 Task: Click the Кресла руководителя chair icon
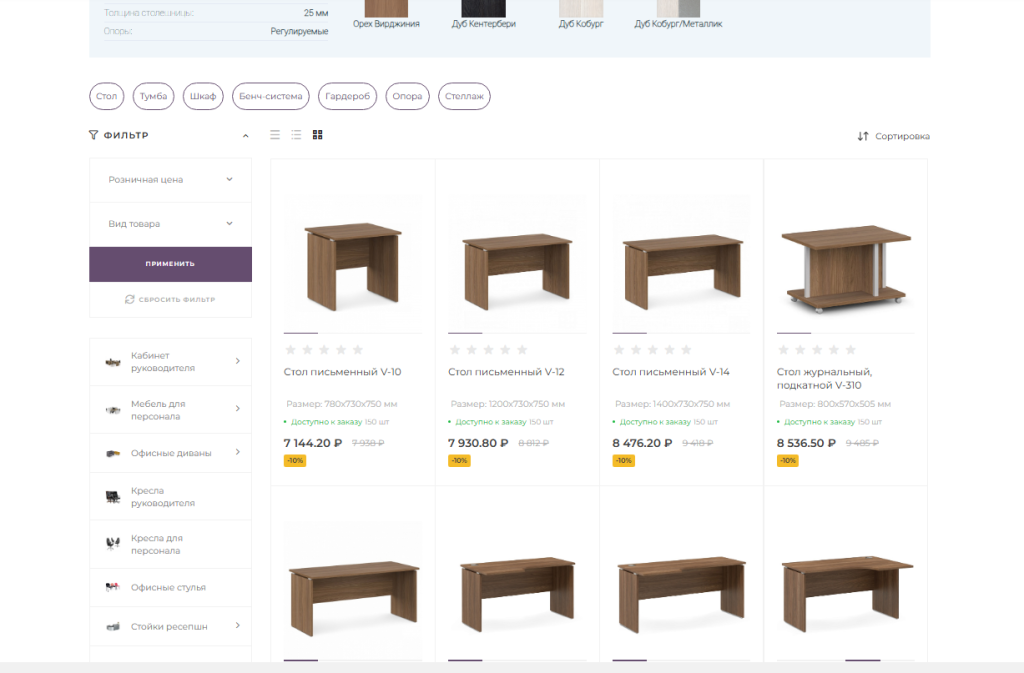112,497
